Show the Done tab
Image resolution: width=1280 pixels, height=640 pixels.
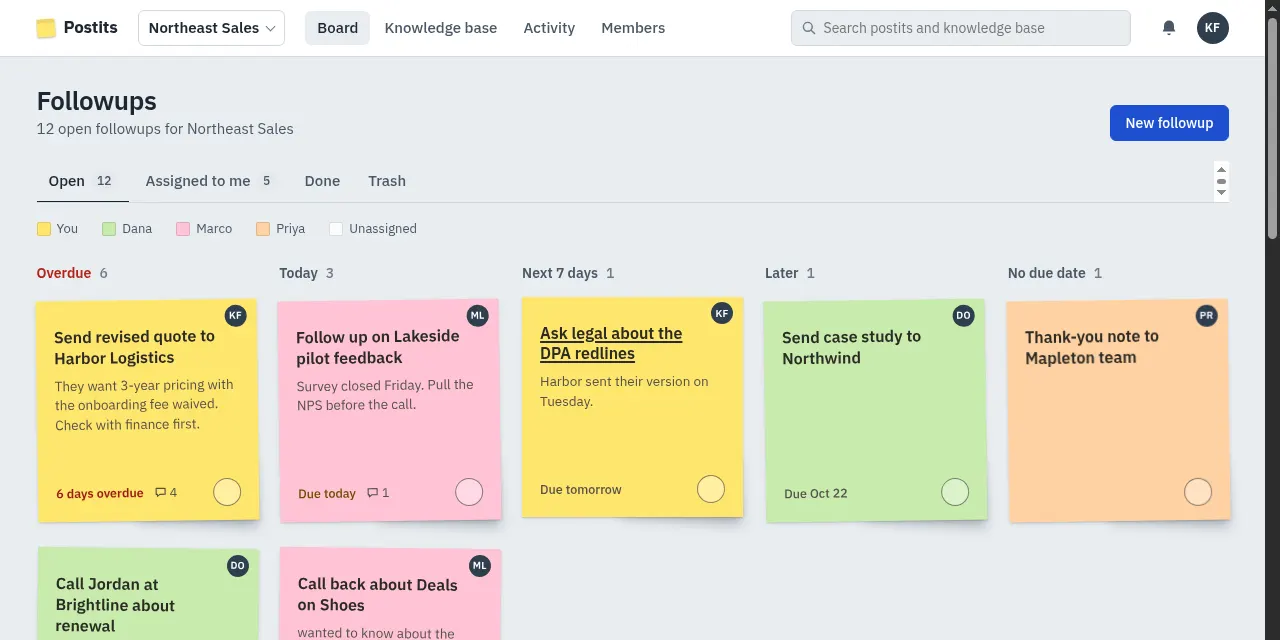322,181
